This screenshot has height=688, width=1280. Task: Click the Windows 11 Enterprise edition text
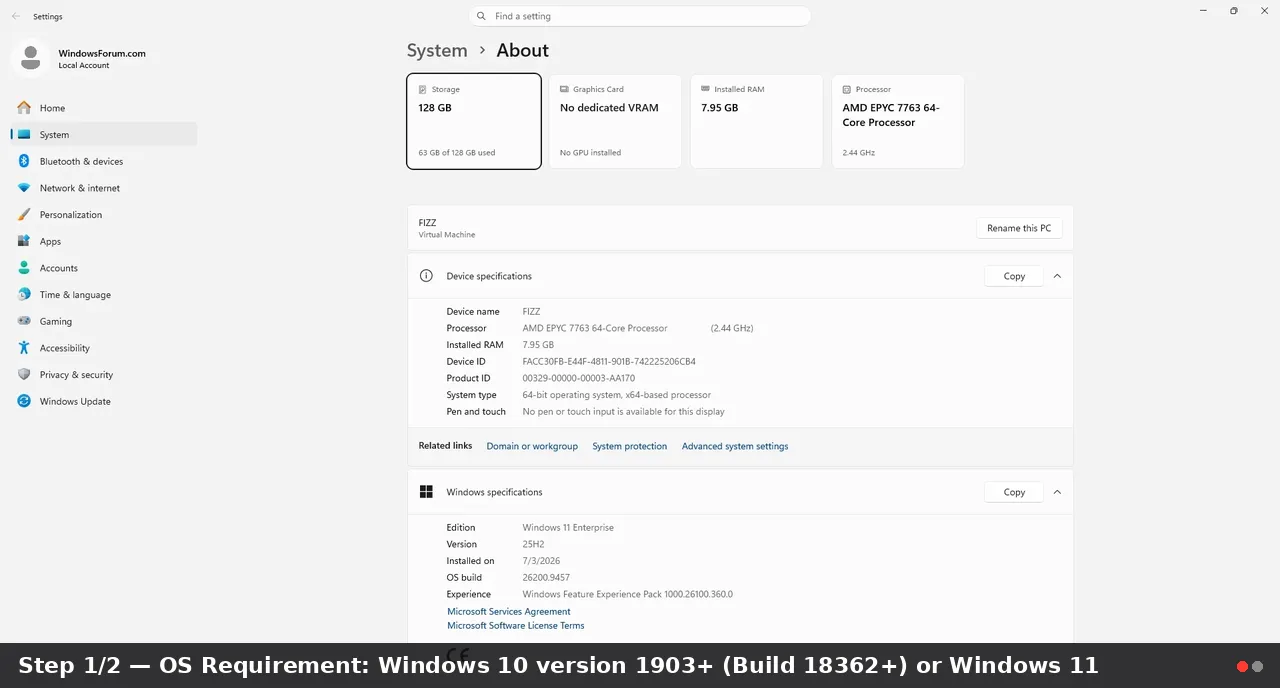(568, 528)
